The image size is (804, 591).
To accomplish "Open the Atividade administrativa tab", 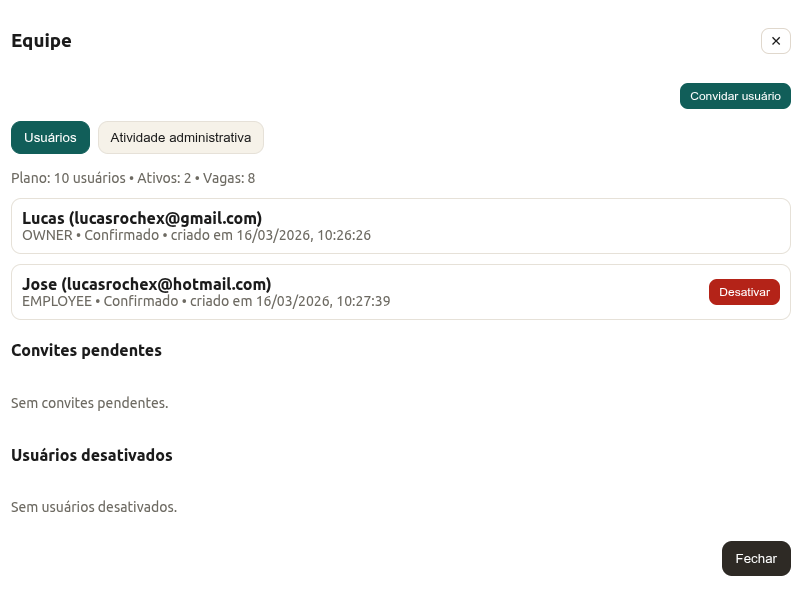I will (x=181, y=138).
